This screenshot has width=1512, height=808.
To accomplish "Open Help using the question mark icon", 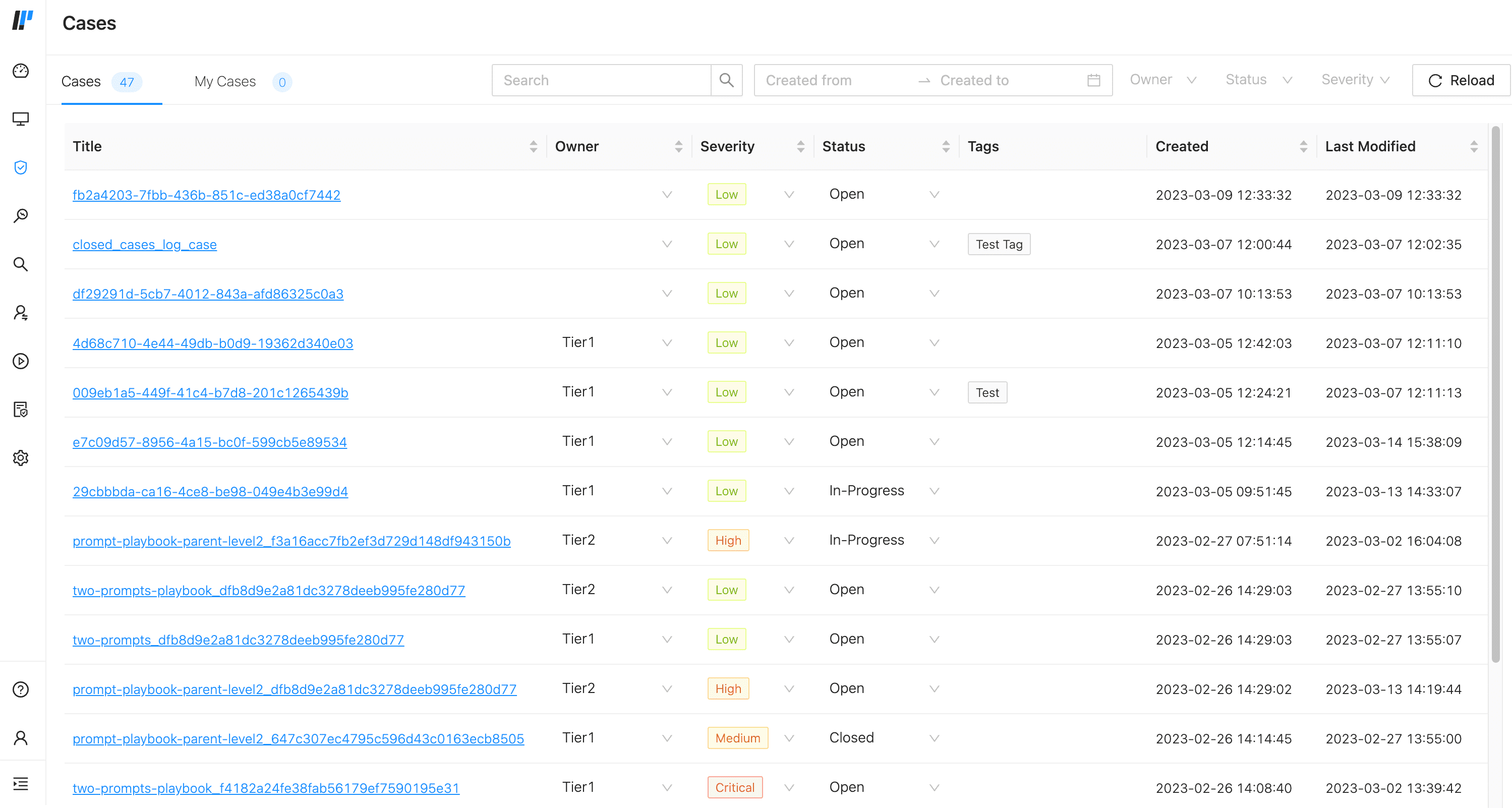I will point(21,690).
